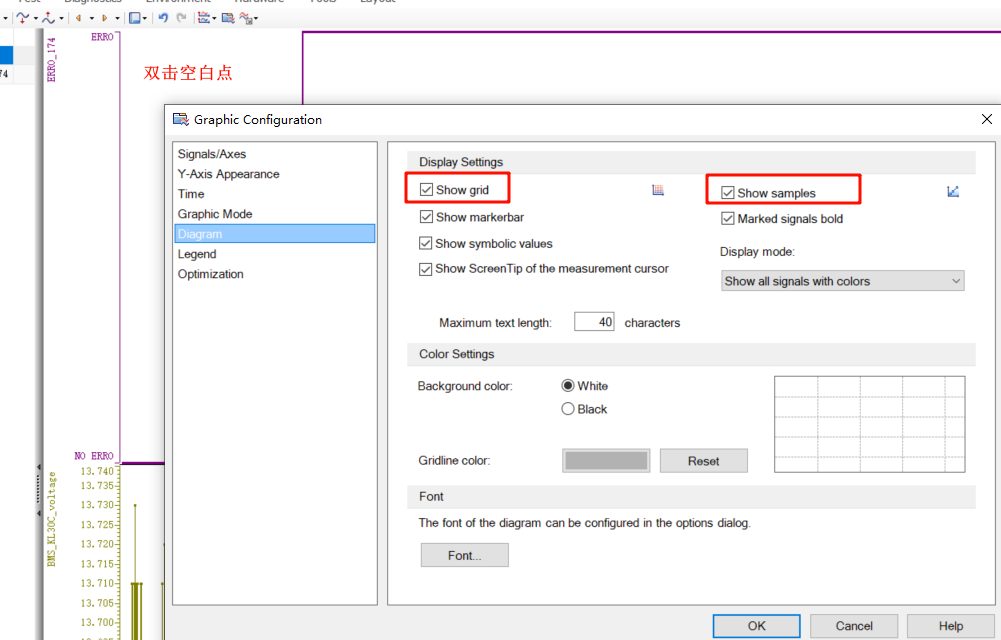Open the window layout icon dropdown arrow

click(x=145, y=18)
